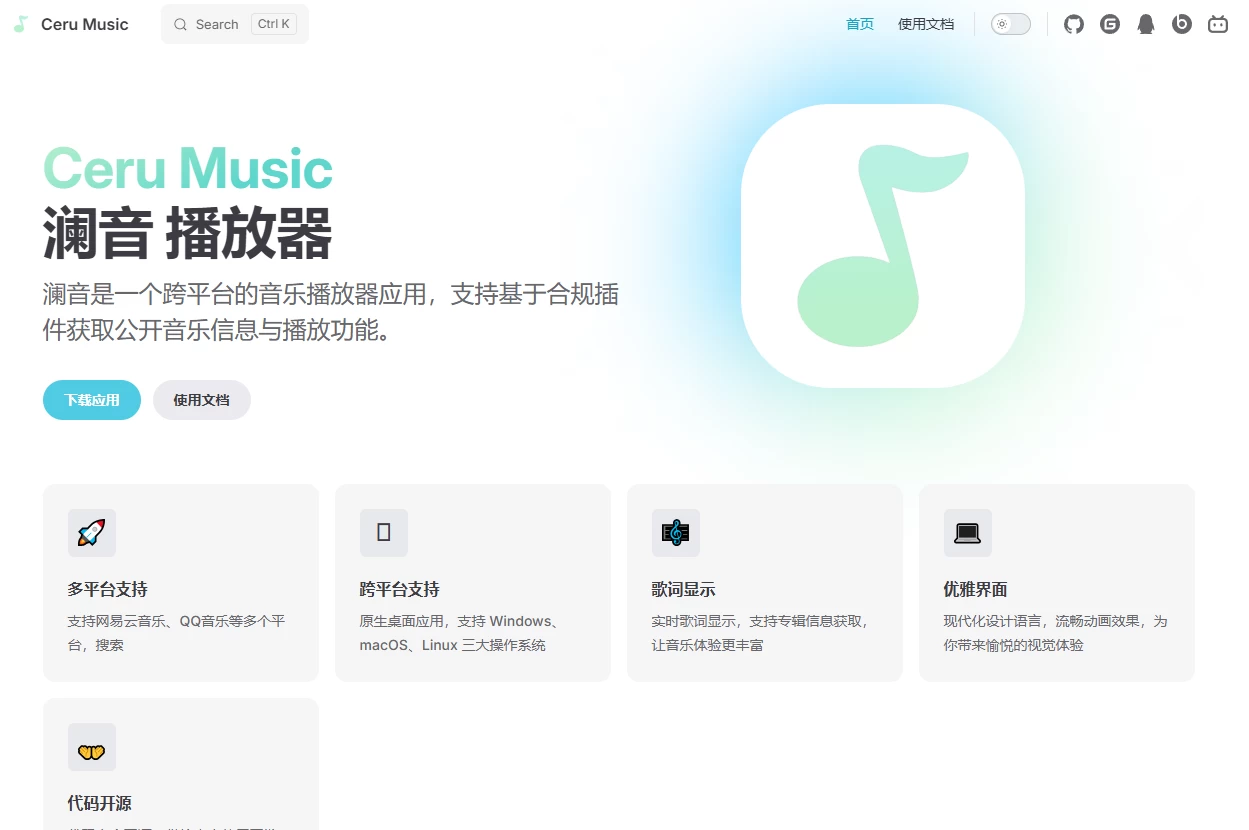The height and width of the screenshot is (830, 1249).
Task: Click the 歌词显示 feature card
Action: 764,582
